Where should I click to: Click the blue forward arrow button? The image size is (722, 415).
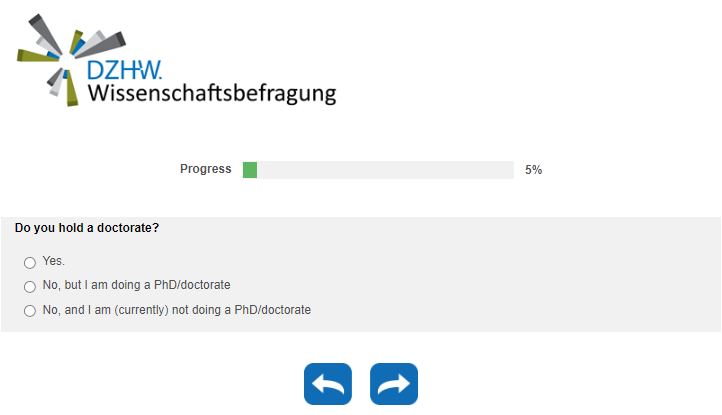394,384
